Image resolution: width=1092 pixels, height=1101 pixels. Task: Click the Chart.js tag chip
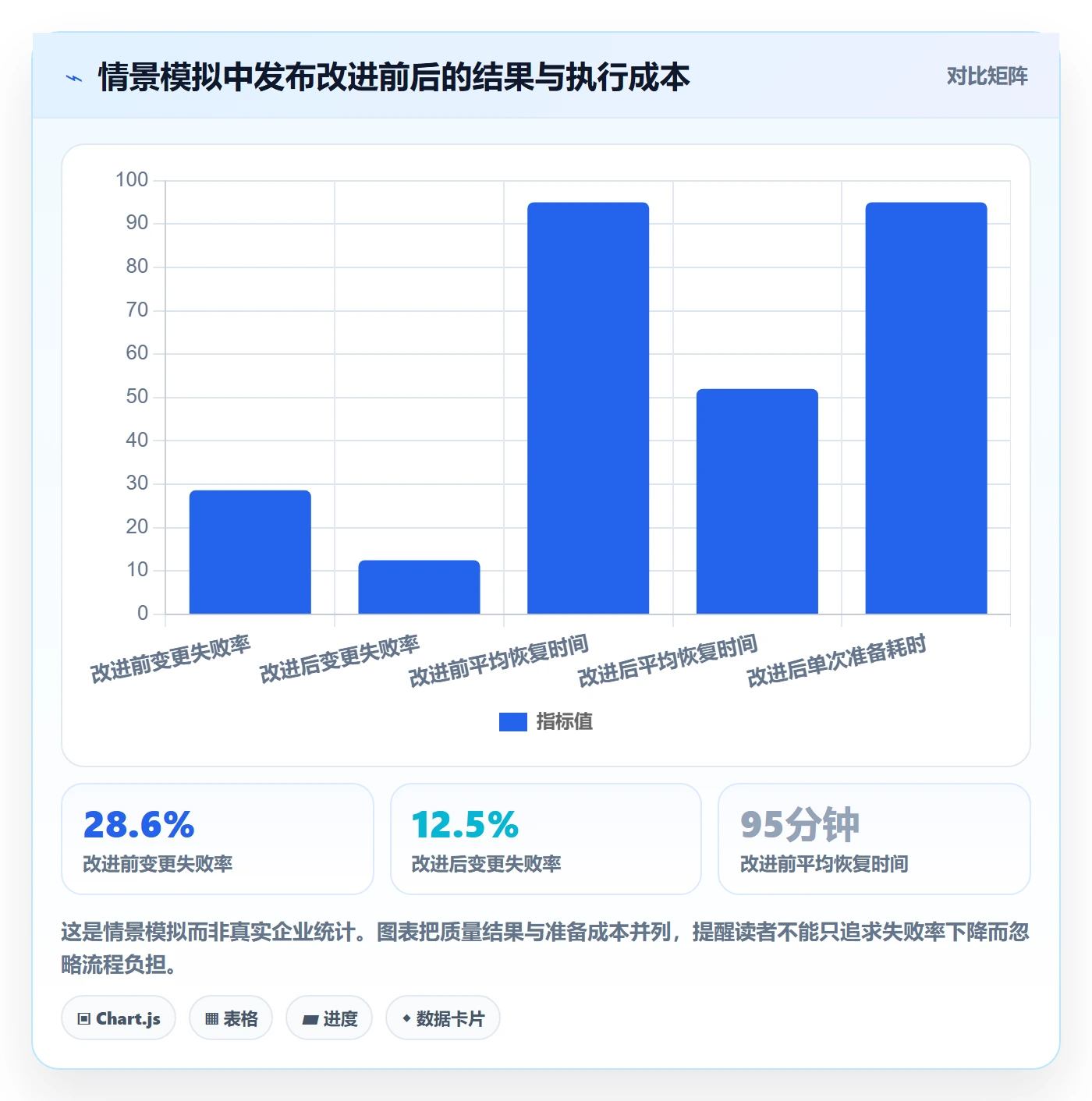click(x=119, y=1018)
